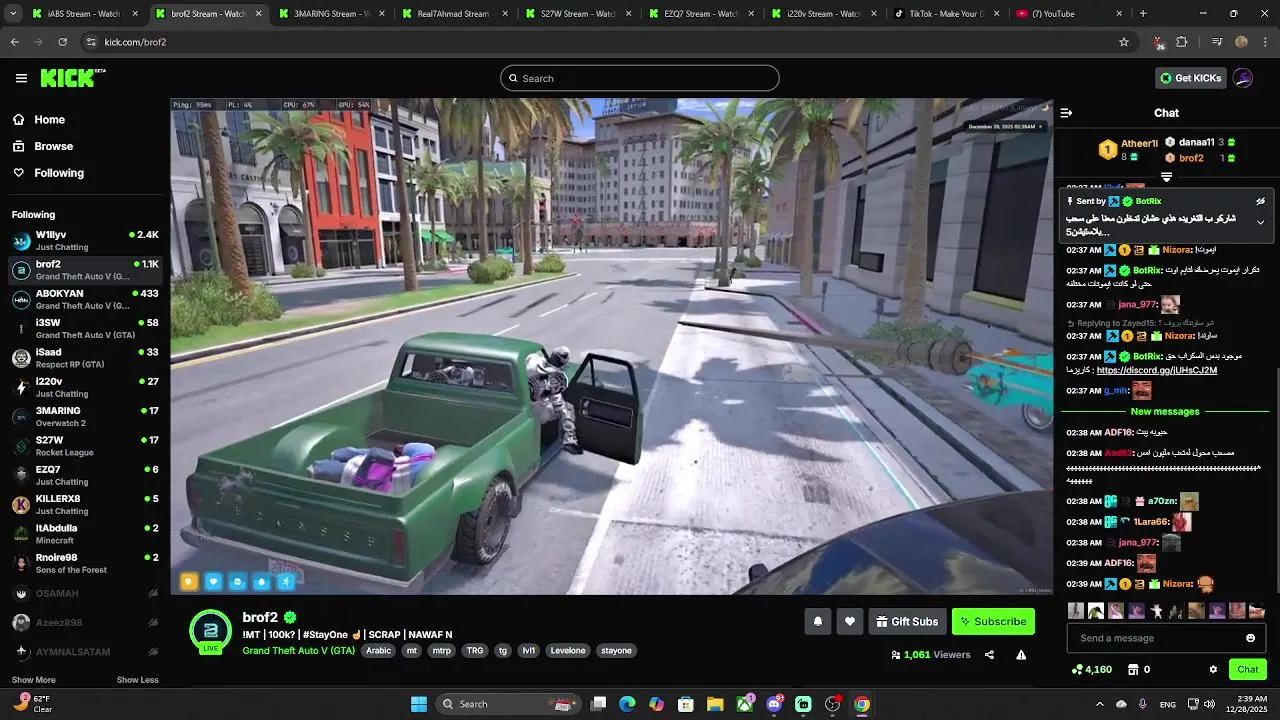Click the Gift Subs button
This screenshot has height=720, width=1280.
(908, 622)
